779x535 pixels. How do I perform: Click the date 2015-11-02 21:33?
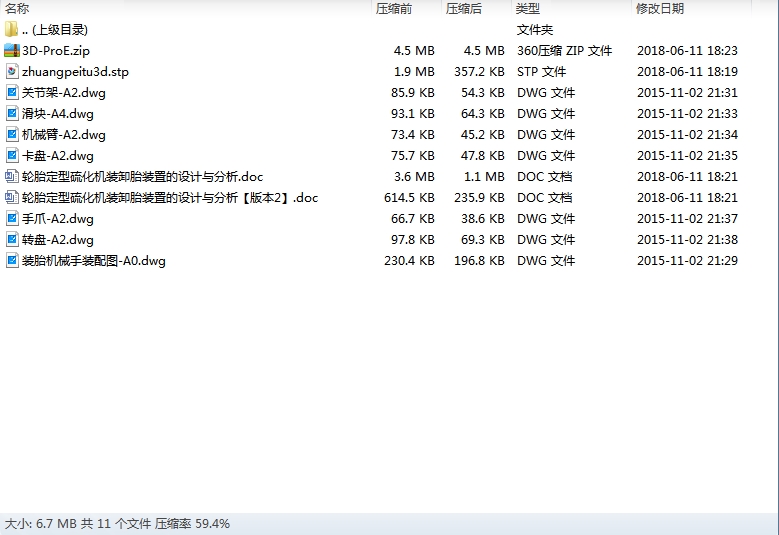687,114
